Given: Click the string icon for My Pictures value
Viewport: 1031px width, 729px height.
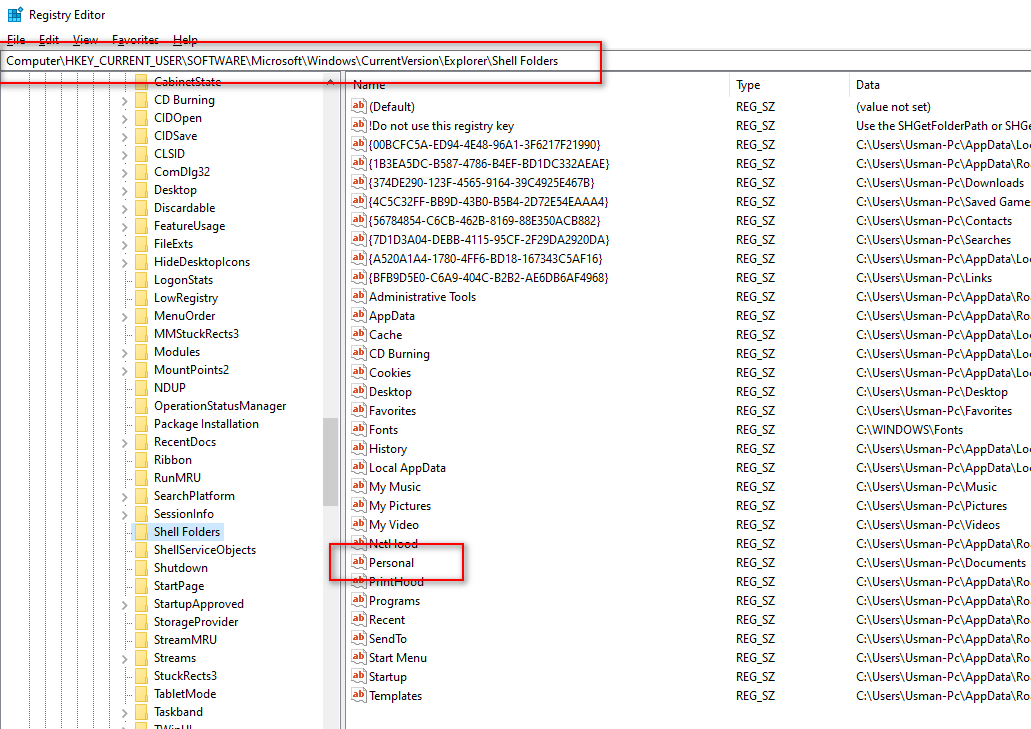Looking at the screenshot, I should pyautogui.click(x=358, y=506).
